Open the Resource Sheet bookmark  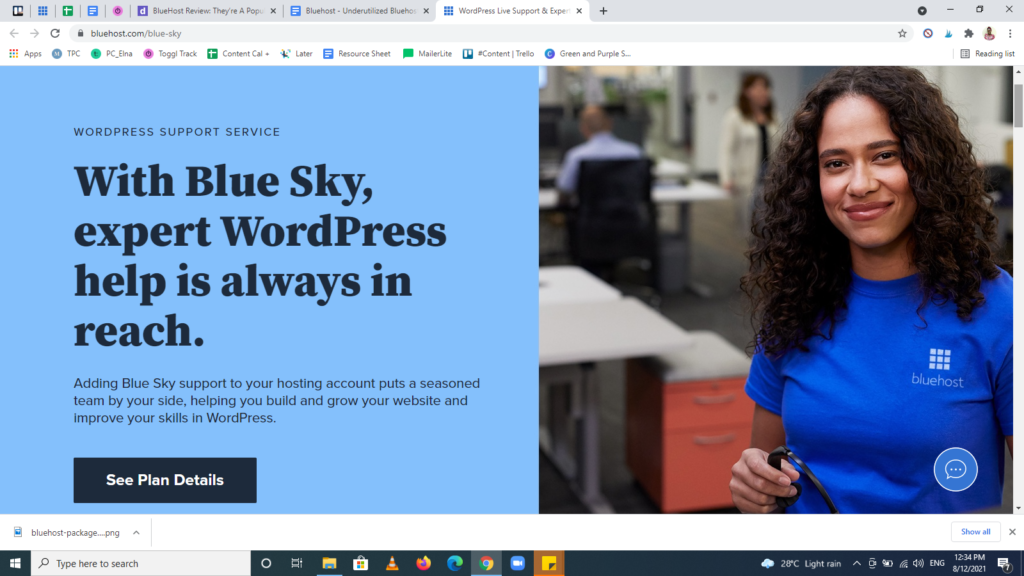[x=357, y=54]
